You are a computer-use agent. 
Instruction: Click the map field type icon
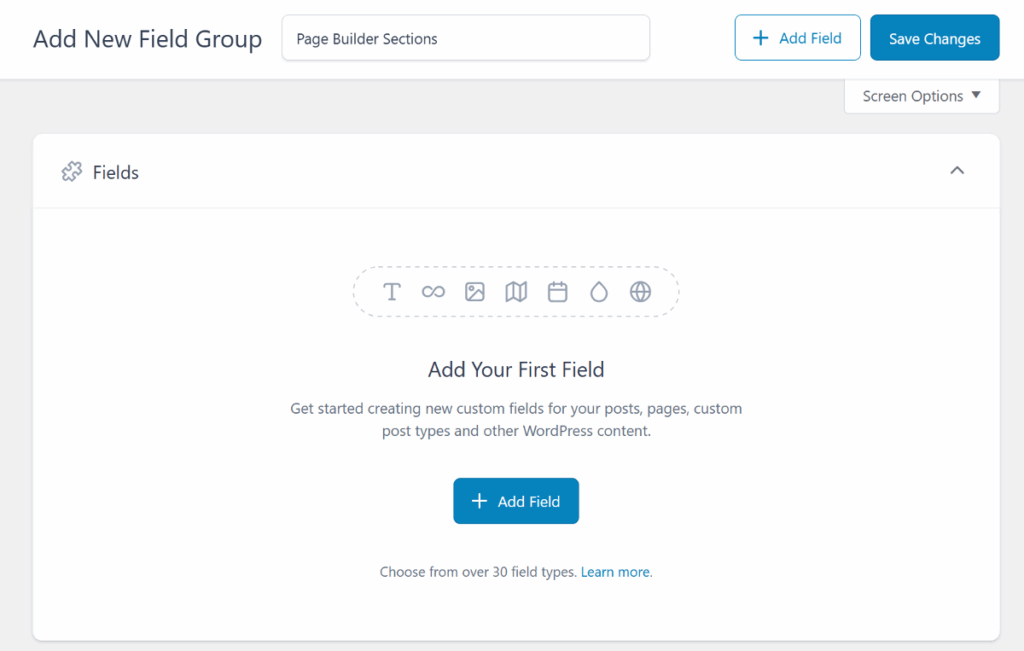516,292
